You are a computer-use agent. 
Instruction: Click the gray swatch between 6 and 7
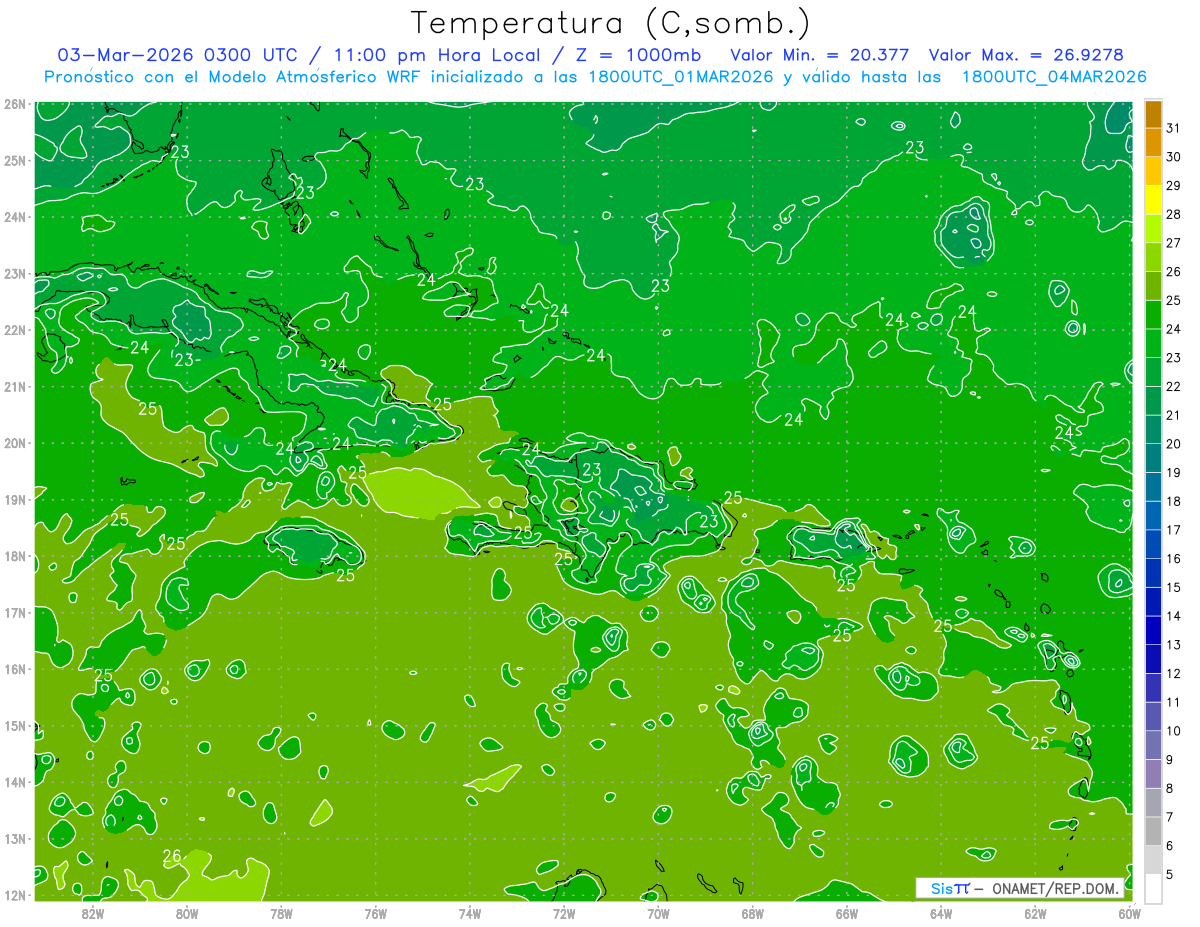tap(1153, 831)
